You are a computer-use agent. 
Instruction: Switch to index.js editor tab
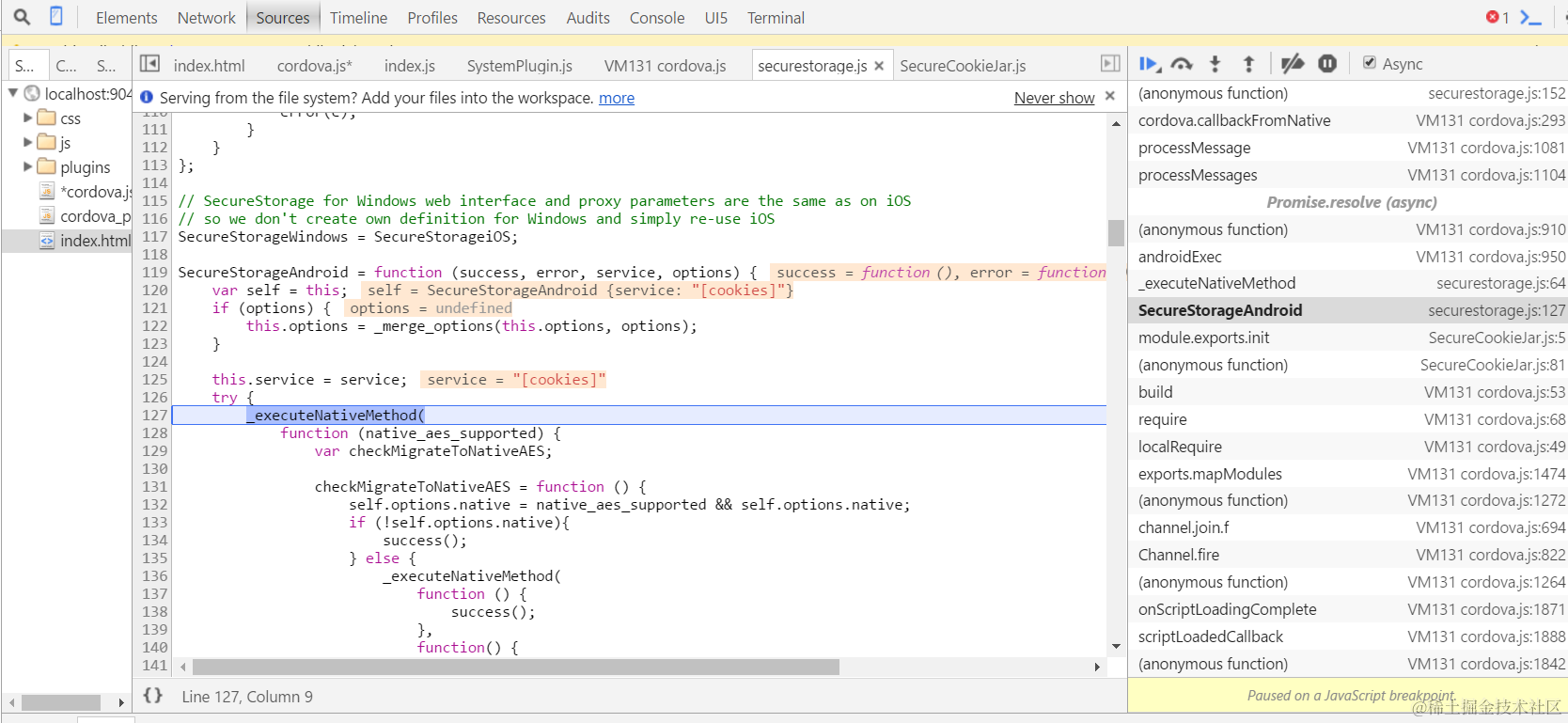[410, 66]
